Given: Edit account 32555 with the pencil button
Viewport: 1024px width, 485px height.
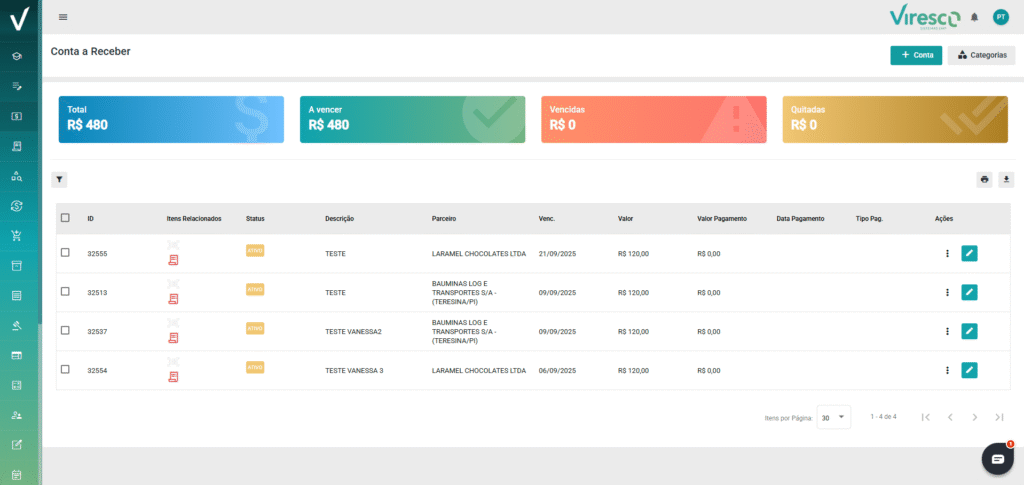Looking at the screenshot, I should coord(969,254).
